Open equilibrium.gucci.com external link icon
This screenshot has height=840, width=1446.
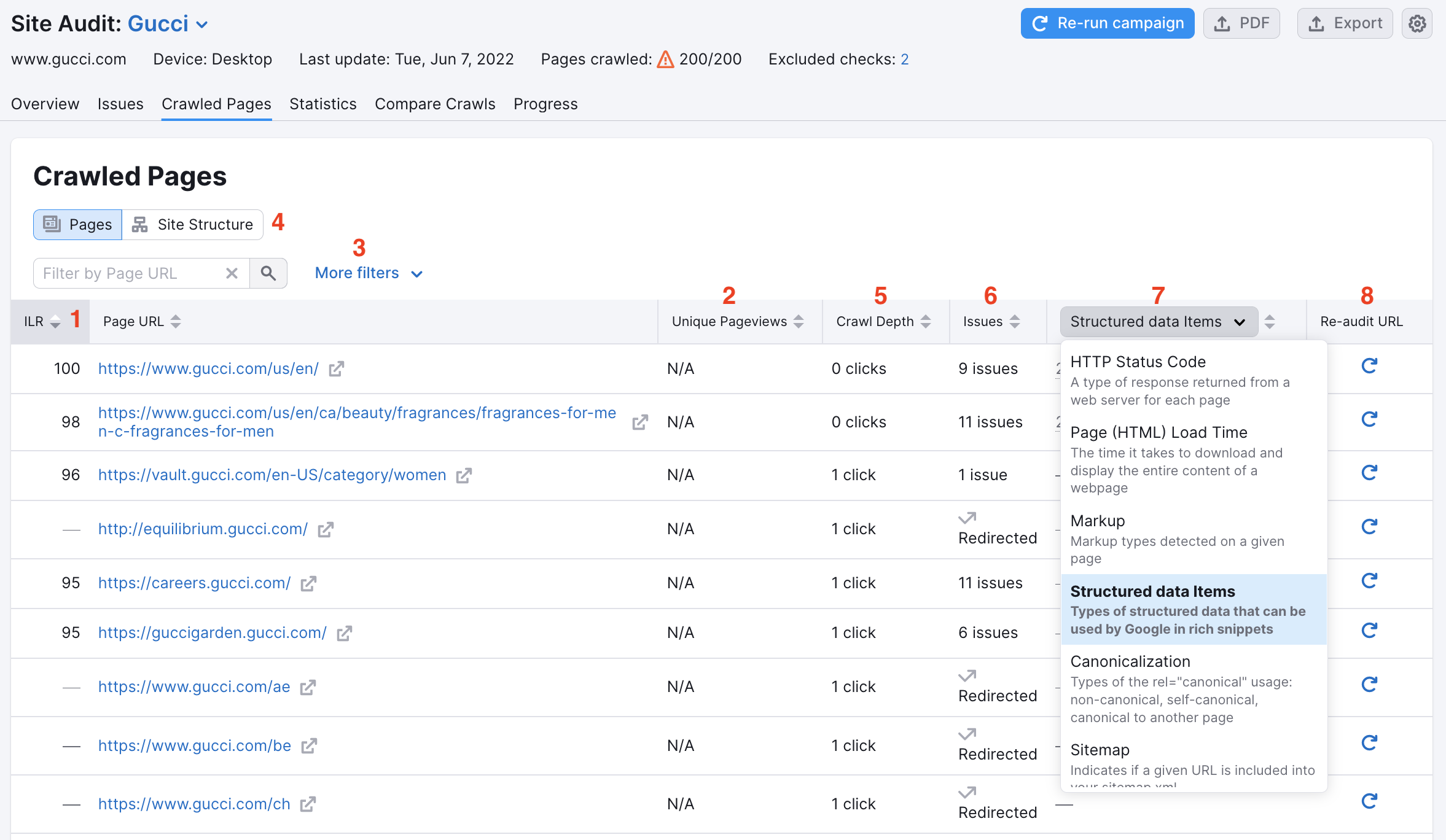[x=326, y=529]
